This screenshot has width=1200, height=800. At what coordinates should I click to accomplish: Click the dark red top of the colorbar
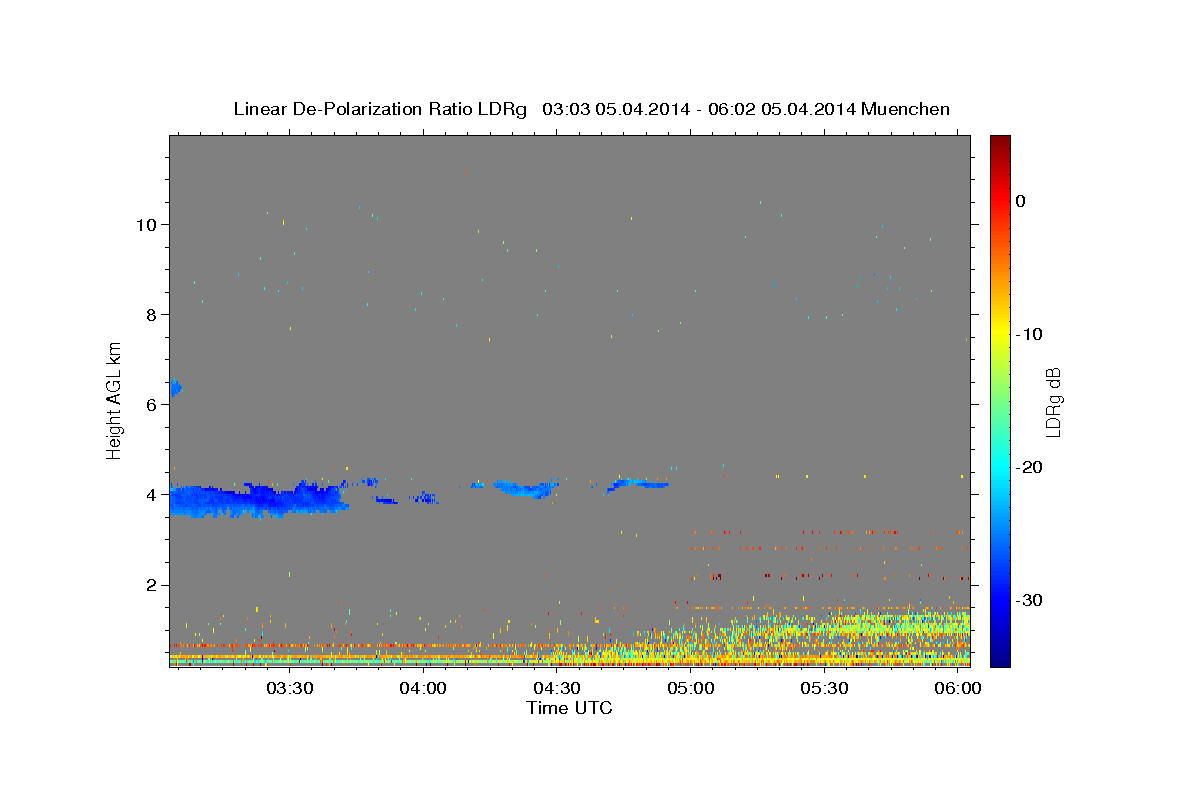pos(1000,145)
